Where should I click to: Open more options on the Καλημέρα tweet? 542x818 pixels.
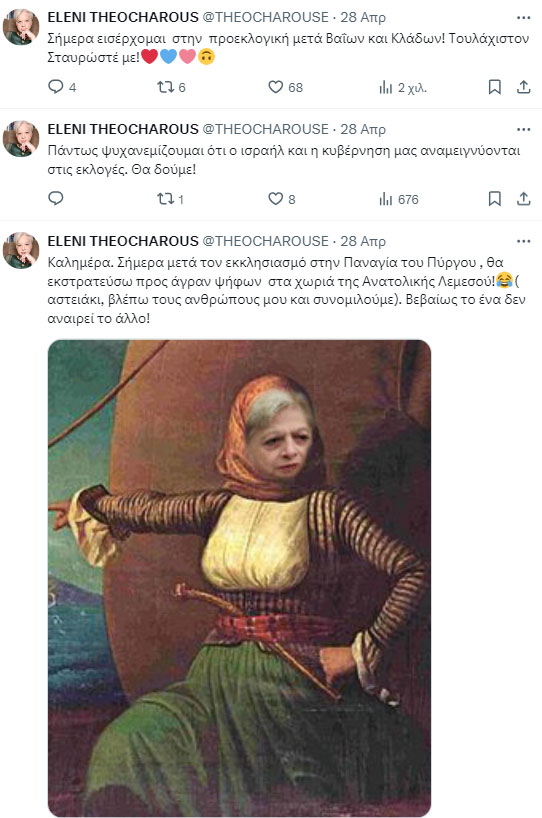click(523, 241)
